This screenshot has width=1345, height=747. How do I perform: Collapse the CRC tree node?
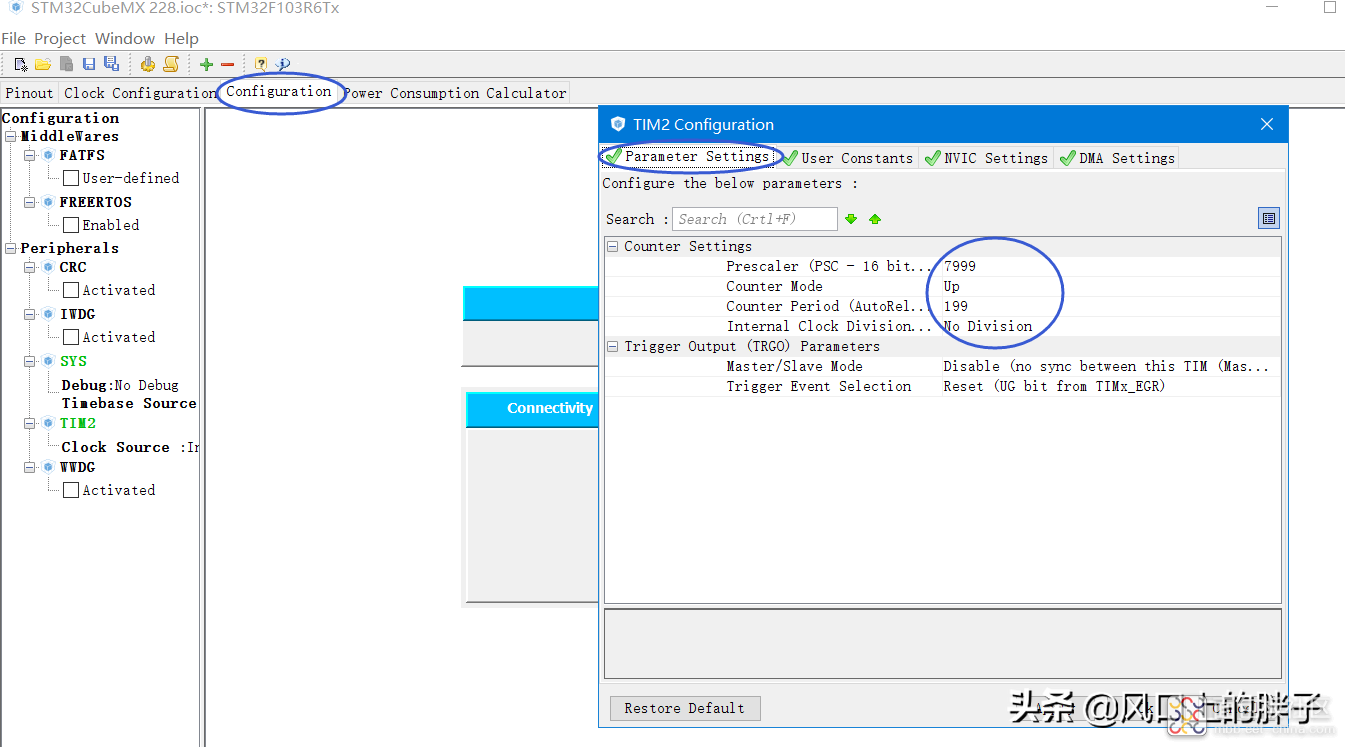[x=30, y=267]
